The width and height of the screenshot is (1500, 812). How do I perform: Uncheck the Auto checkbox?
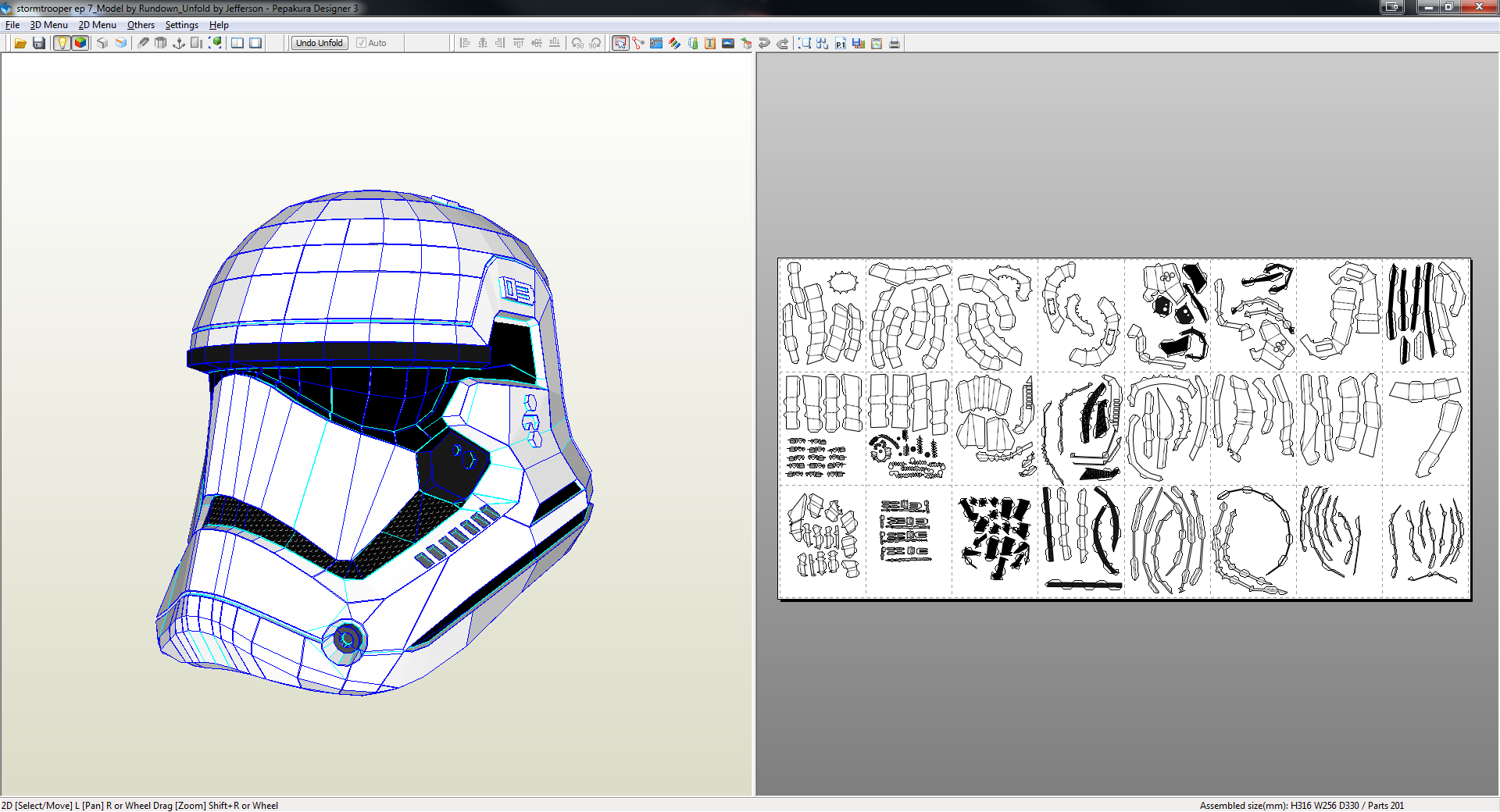[361, 43]
